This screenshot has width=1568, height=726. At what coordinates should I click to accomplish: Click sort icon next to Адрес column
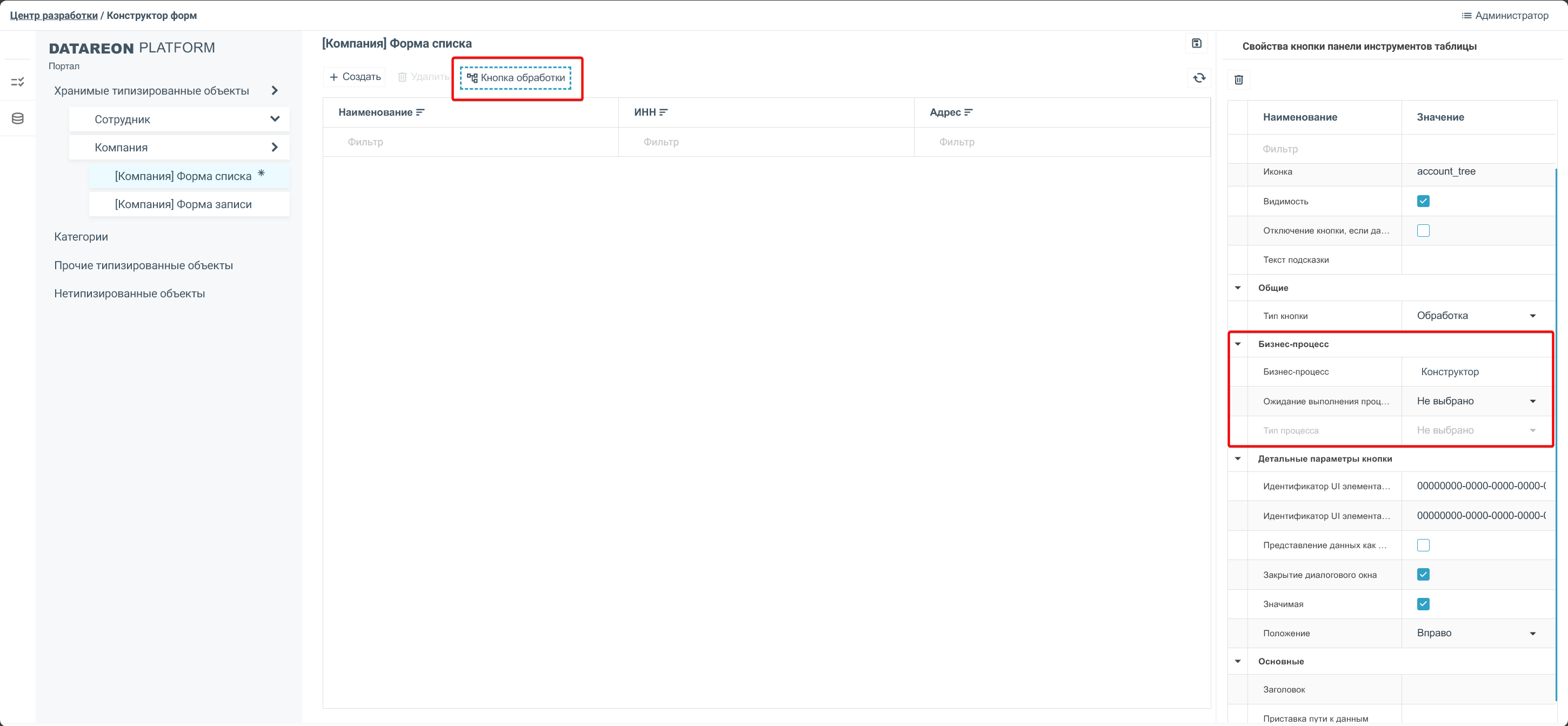tap(969, 112)
